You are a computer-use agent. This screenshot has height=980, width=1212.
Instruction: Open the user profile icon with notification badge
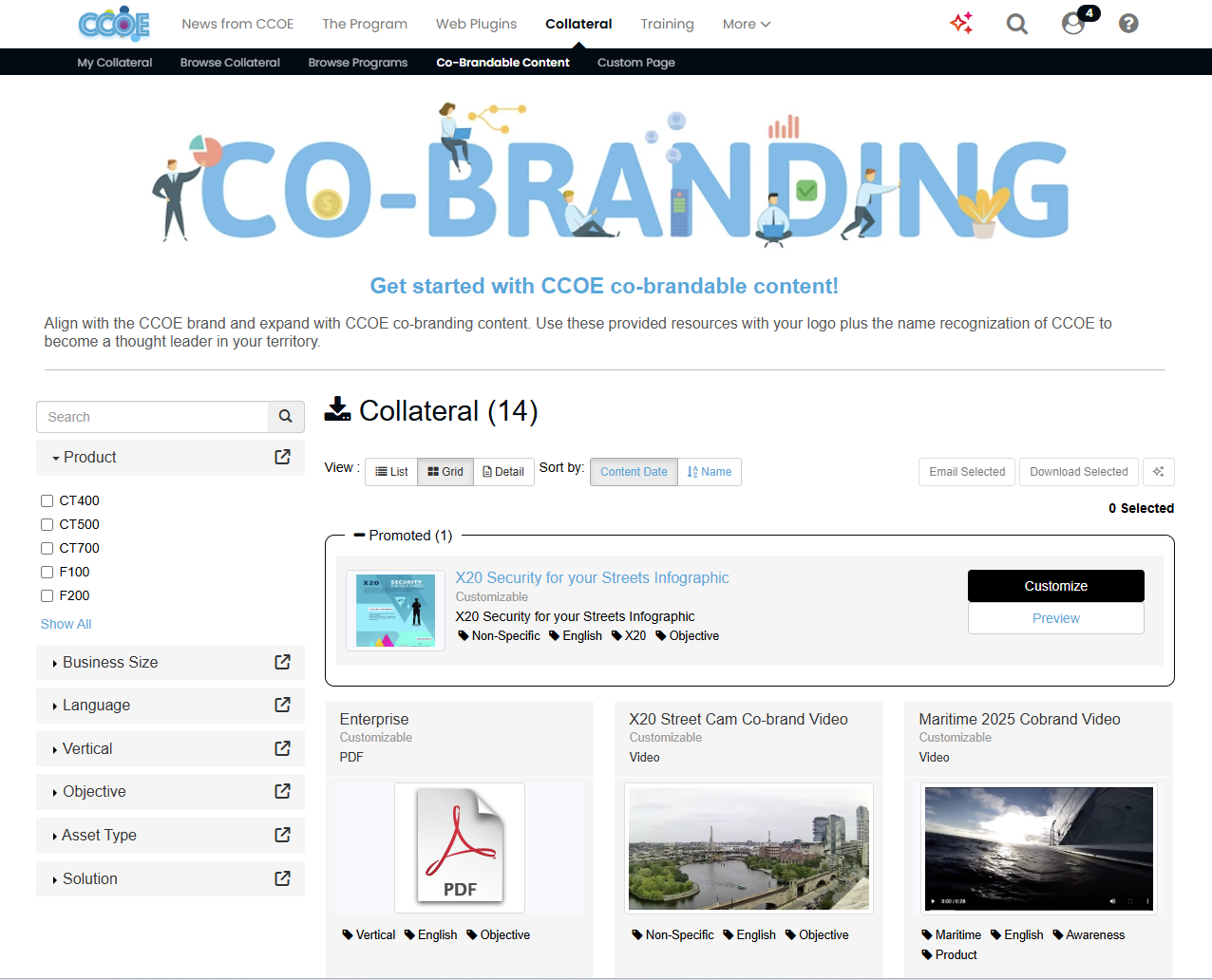click(x=1073, y=24)
